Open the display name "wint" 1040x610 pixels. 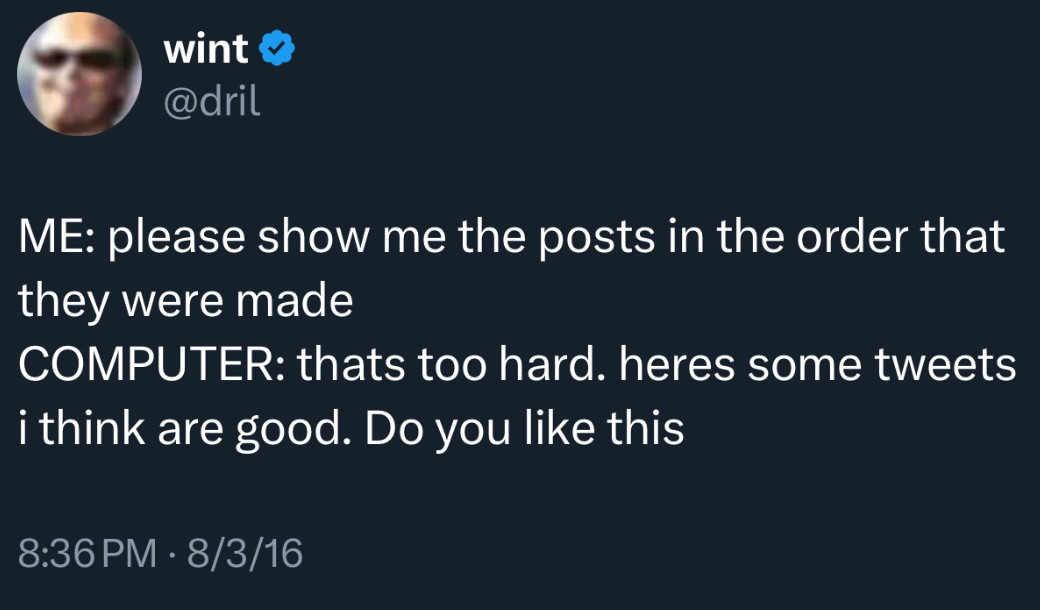[204, 48]
